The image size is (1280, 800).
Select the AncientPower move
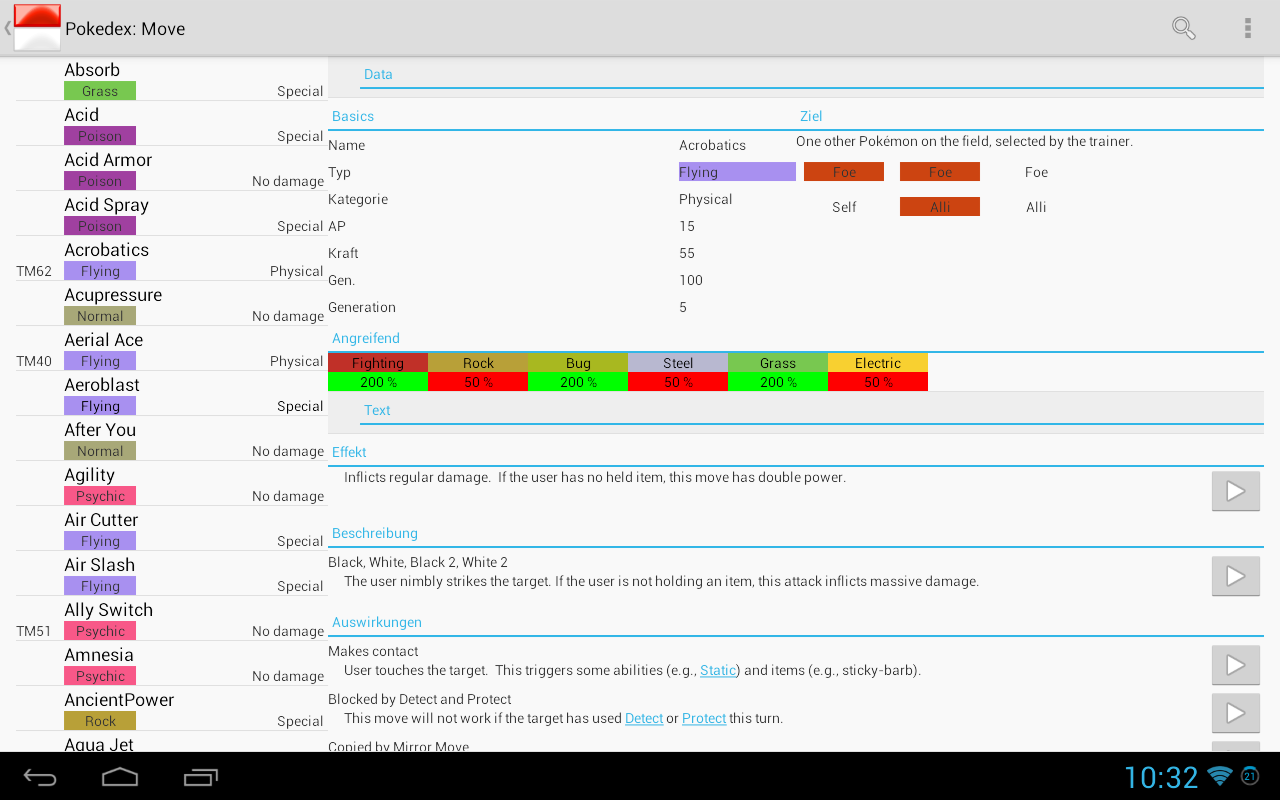tap(171, 710)
